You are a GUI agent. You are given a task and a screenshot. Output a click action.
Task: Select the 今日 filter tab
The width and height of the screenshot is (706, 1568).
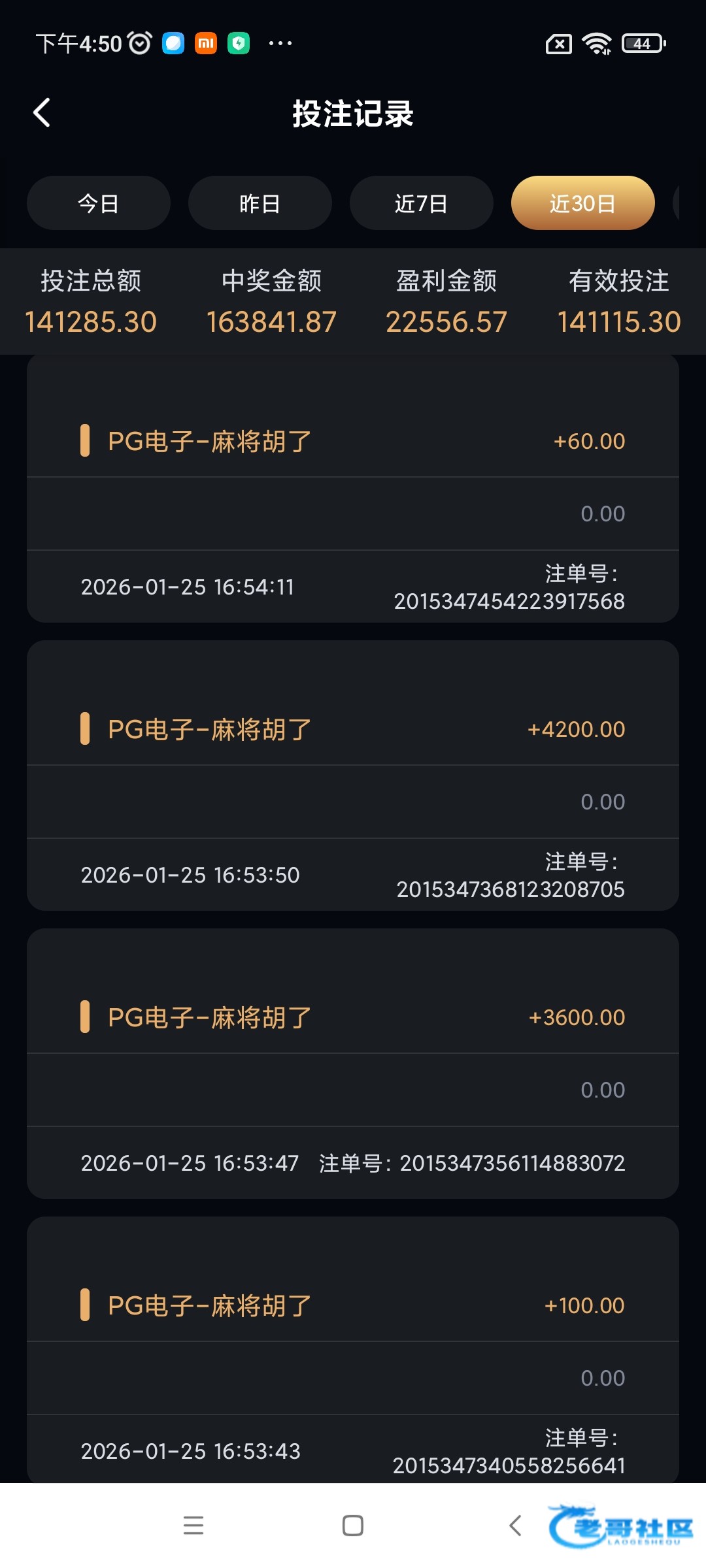99,203
